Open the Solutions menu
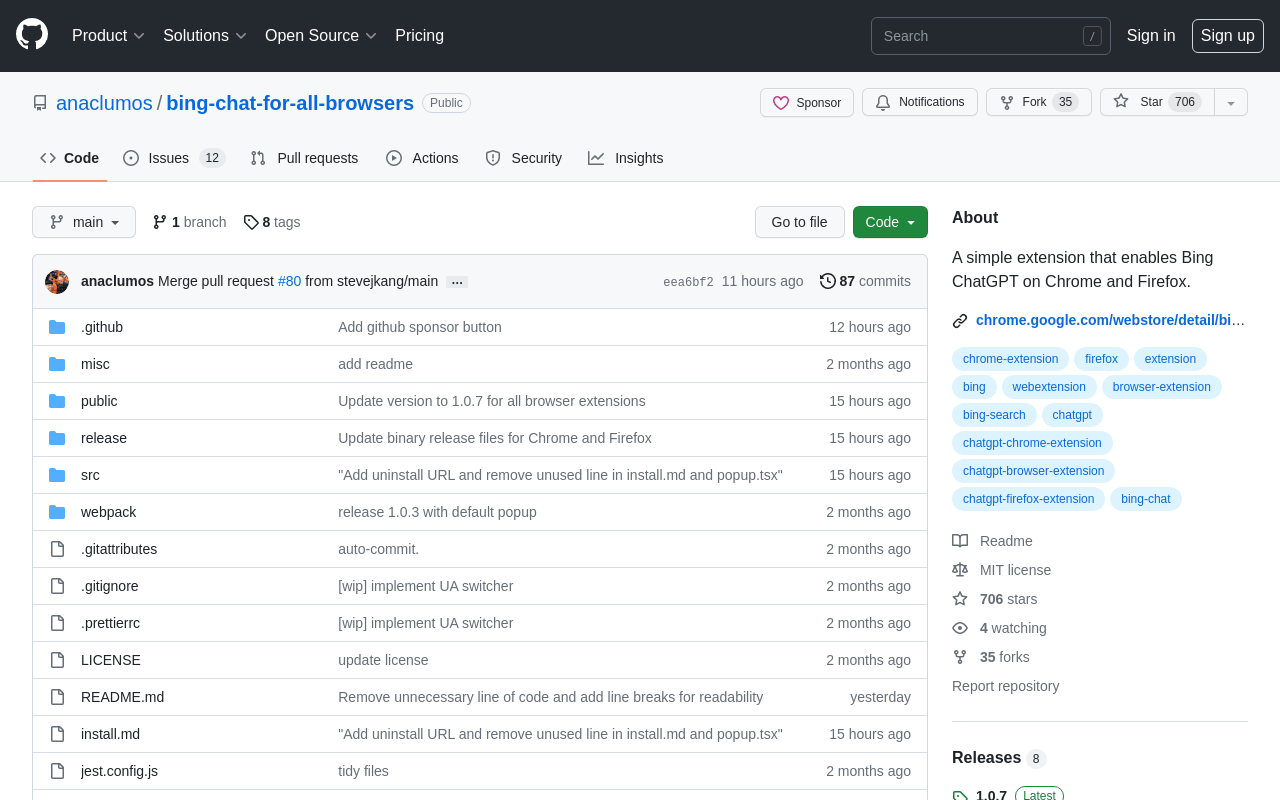This screenshot has height=800, width=1280. point(205,36)
